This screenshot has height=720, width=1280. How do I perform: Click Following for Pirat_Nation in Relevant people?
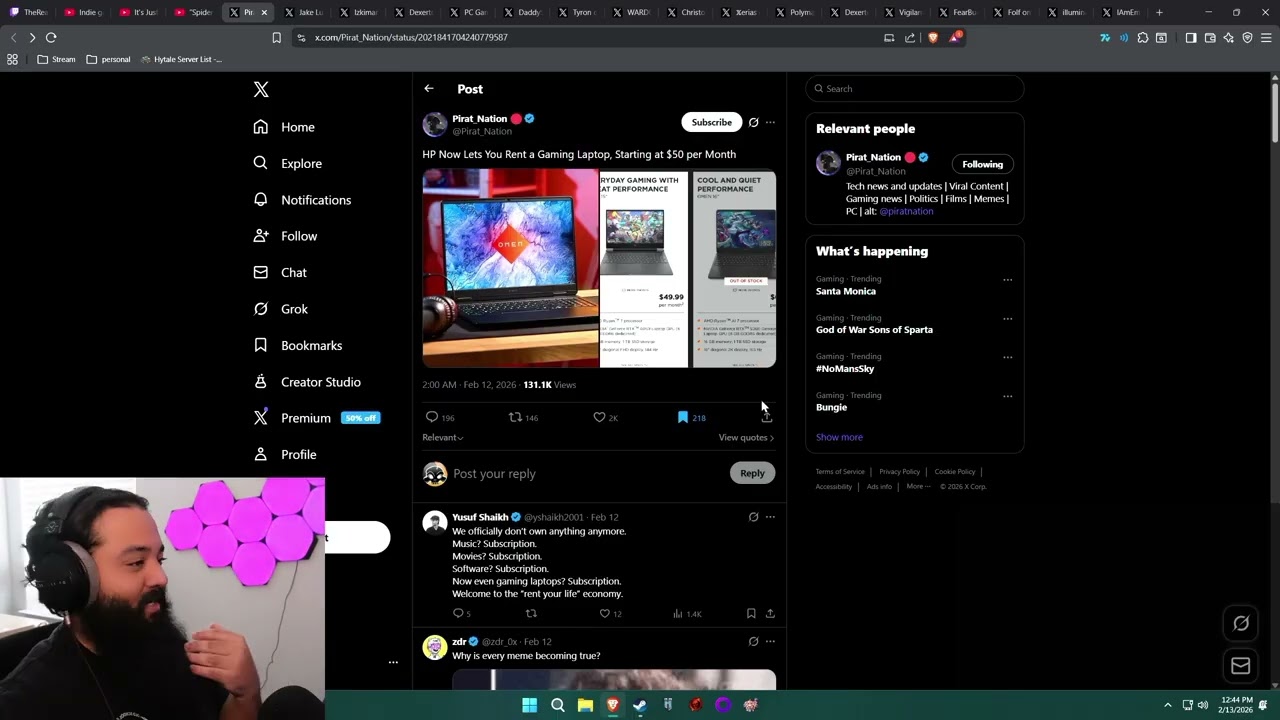click(x=982, y=164)
